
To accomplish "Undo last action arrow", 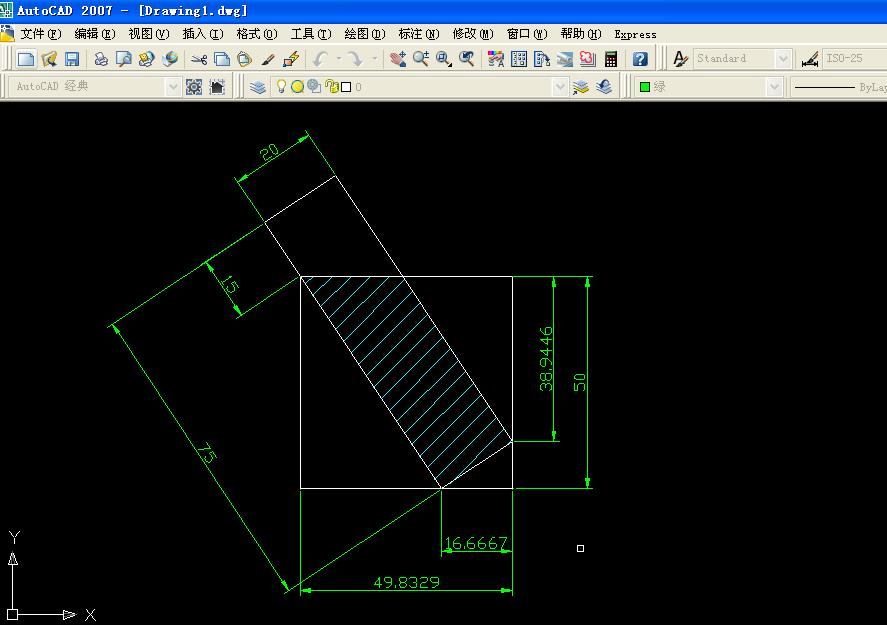I will tap(321, 59).
